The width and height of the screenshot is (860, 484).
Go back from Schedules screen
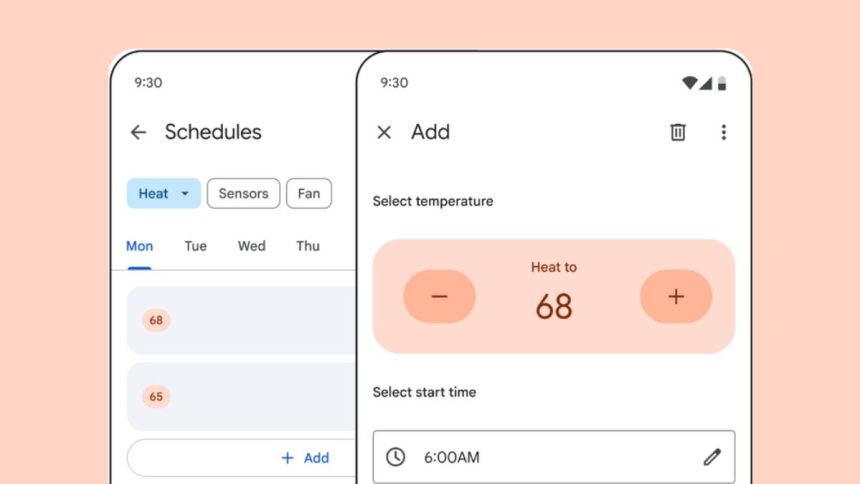click(x=139, y=132)
